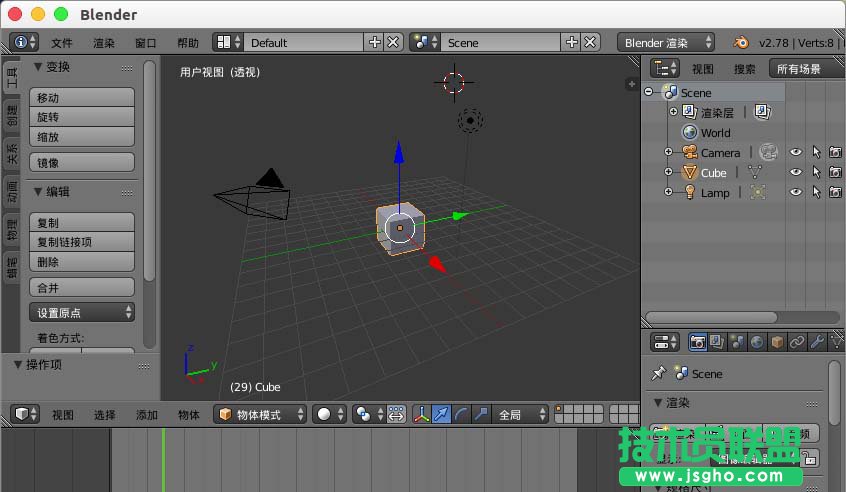Open the 3D view 选择 menu
The width and height of the screenshot is (846, 492).
[x=105, y=414]
